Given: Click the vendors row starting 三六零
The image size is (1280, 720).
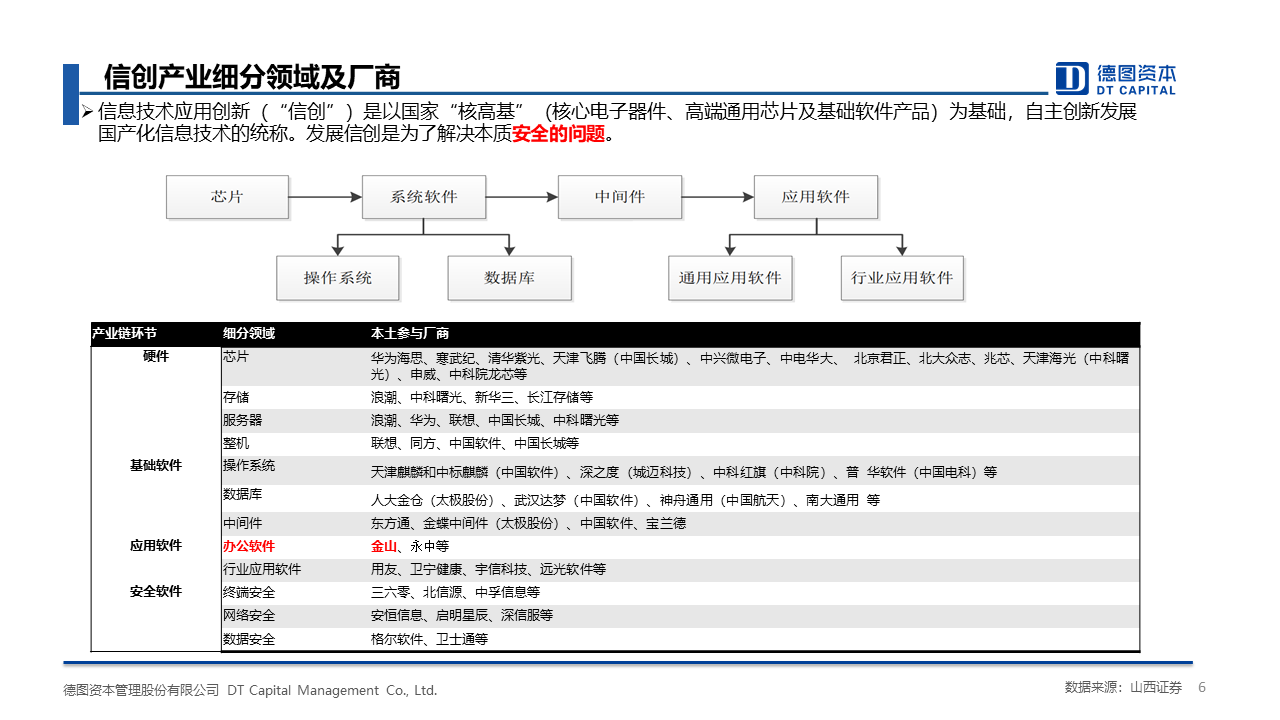Looking at the screenshot, I should (x=456, y=592).
